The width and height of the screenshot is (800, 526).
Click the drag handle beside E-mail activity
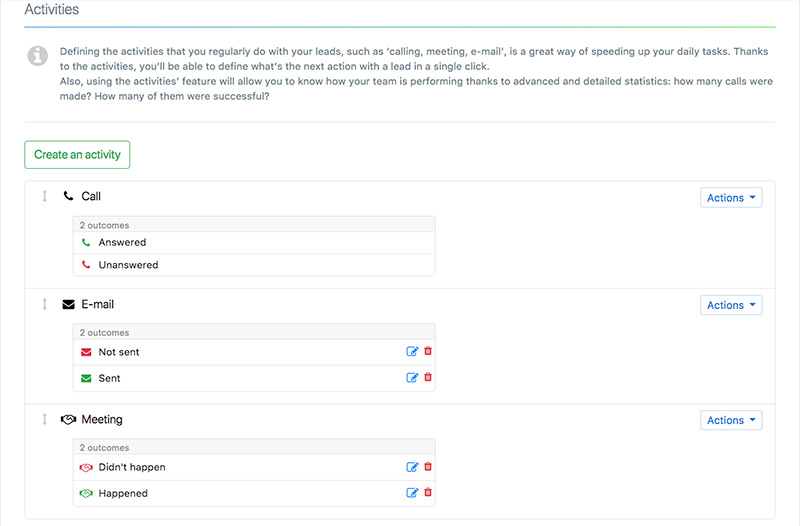(x=44, y=304)
